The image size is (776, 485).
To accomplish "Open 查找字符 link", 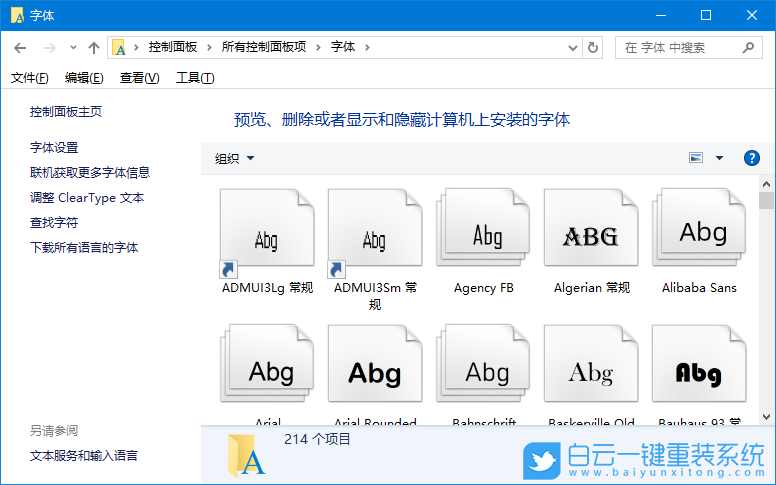I will pos(54,223).
